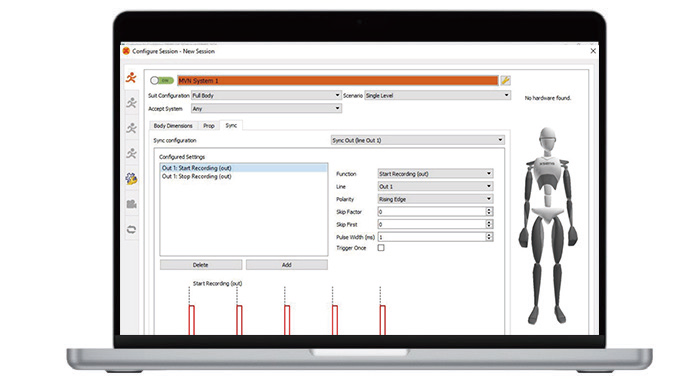Switch to the Prop tab
Image resolution: width=683 pixels, height=385 pixels.
click(x=209, y=125)
